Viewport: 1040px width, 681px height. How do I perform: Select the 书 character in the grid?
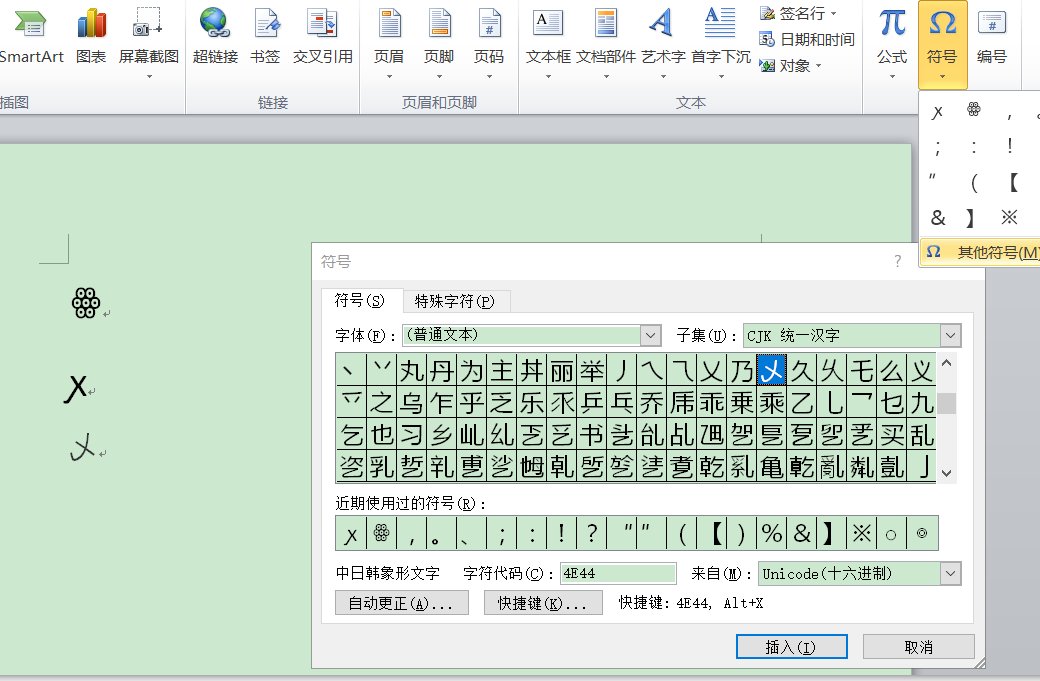[x=592, y=434]
